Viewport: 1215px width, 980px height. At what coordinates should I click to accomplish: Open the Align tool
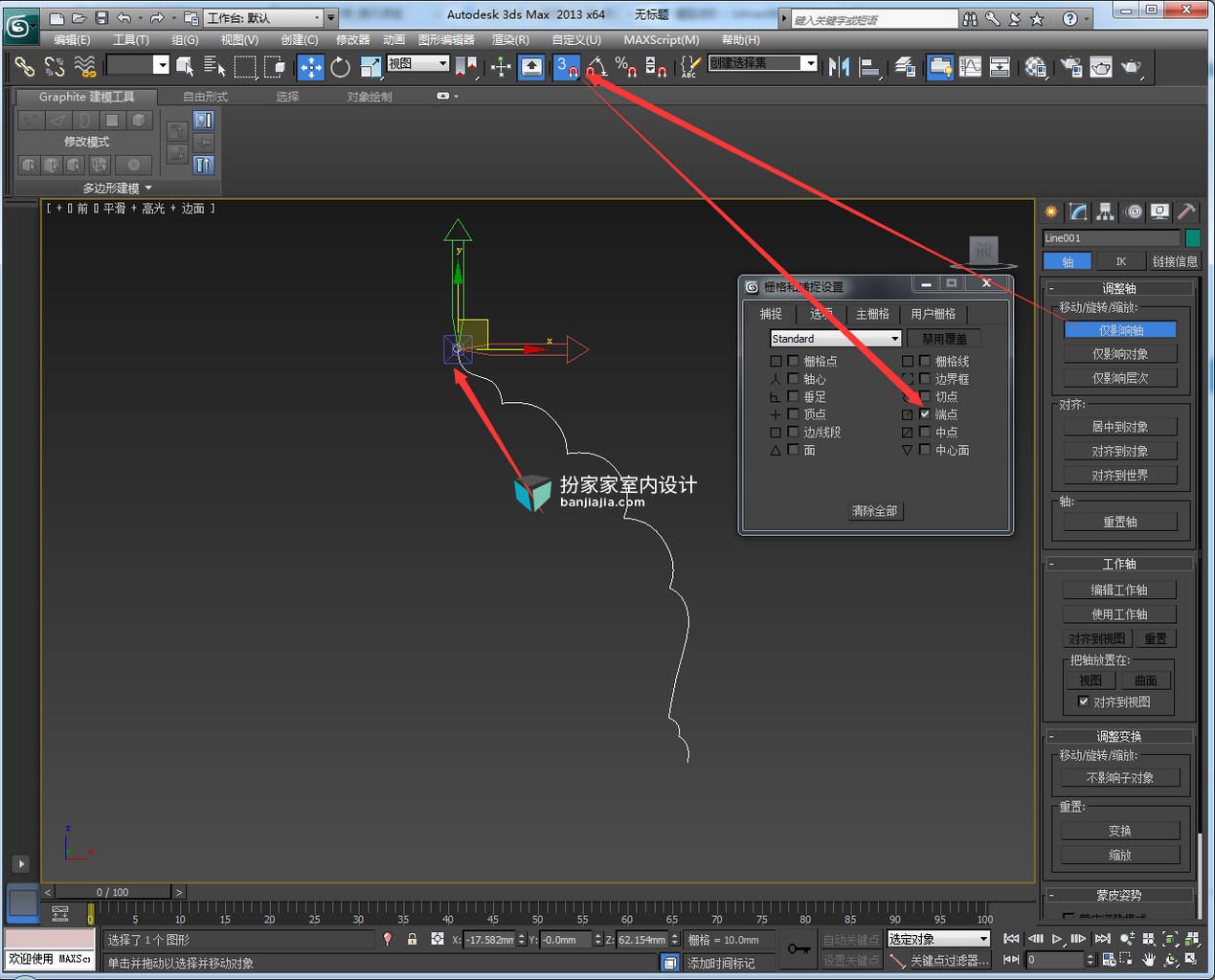point(869,66)
